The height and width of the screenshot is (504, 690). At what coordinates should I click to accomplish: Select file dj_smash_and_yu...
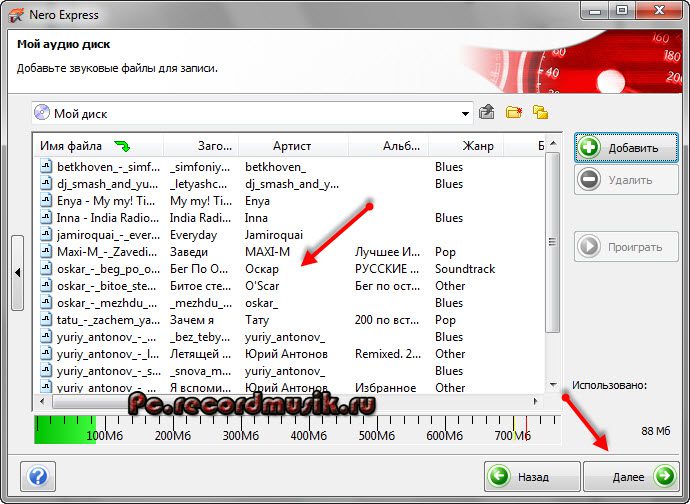click(x=107, y=184)
